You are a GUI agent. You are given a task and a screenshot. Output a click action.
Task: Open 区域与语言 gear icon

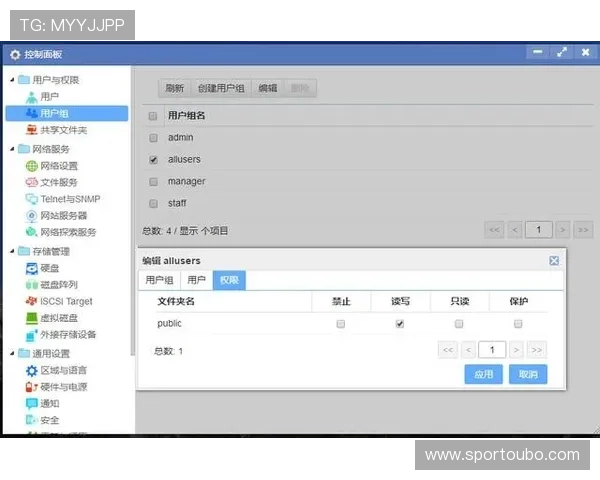pyautogui.click(x=31, y=371)
